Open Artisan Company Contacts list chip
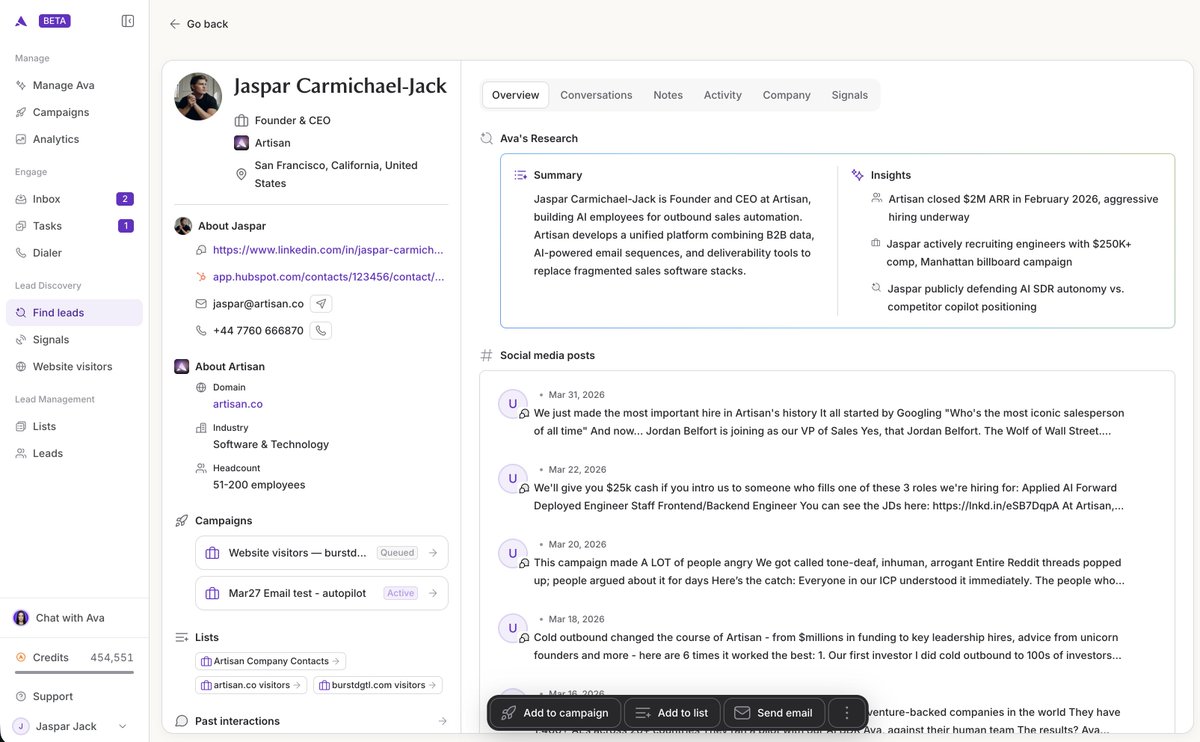The height and width of the screenshot is (742, 1200). pos(271,661)
